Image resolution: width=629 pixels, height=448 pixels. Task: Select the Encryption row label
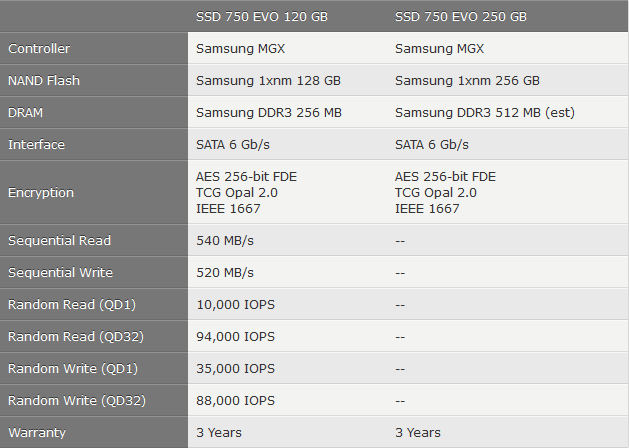(41, 193)
